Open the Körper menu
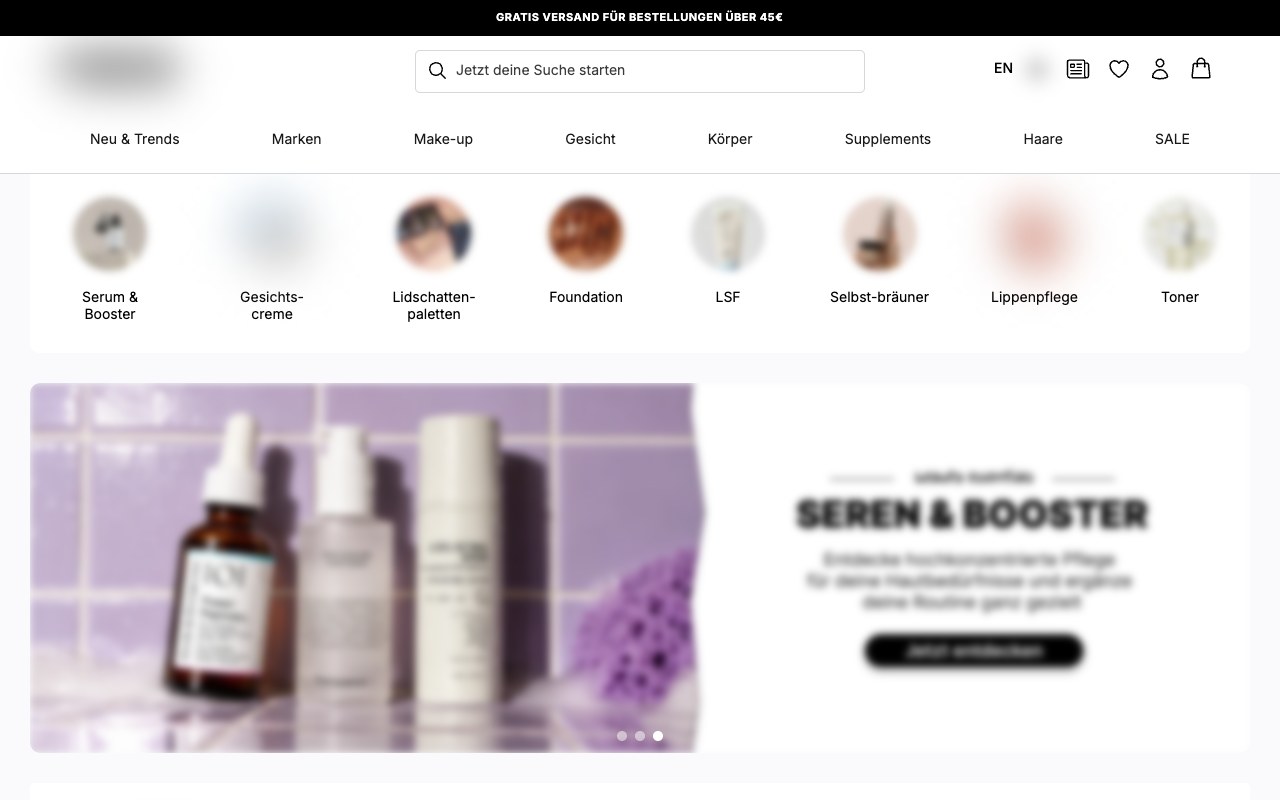The height and width of the screenshot is (800, 1280). (x=730, y=139)
